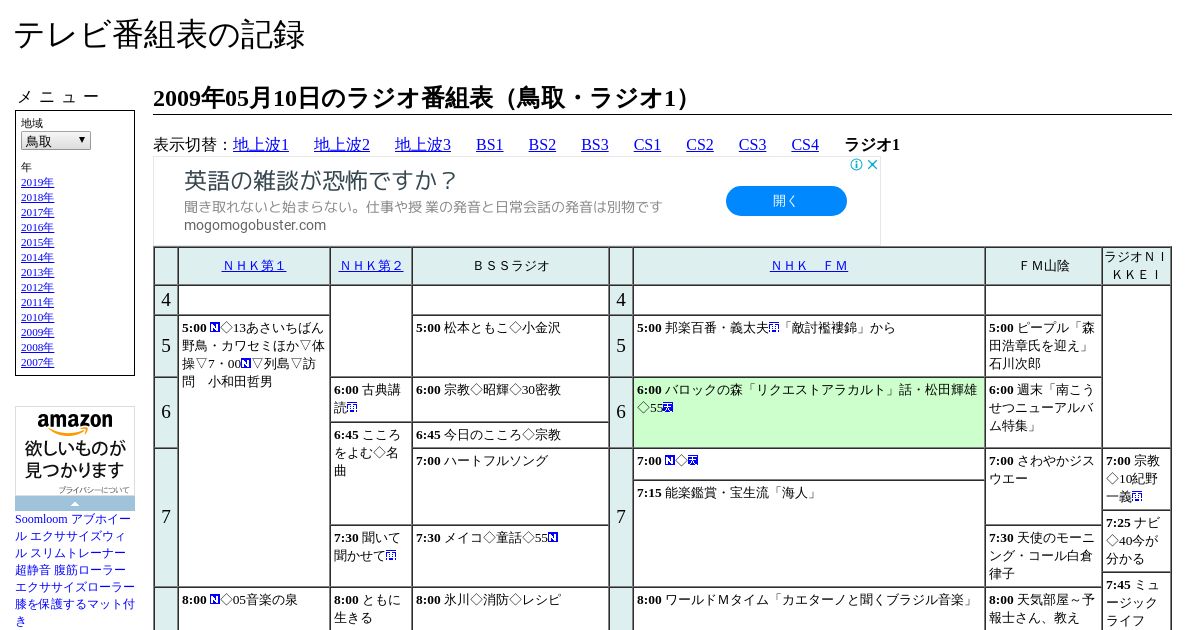
Task: Click the 7:30 聞いて聞かせて program cell
Action: pos(371,556)
